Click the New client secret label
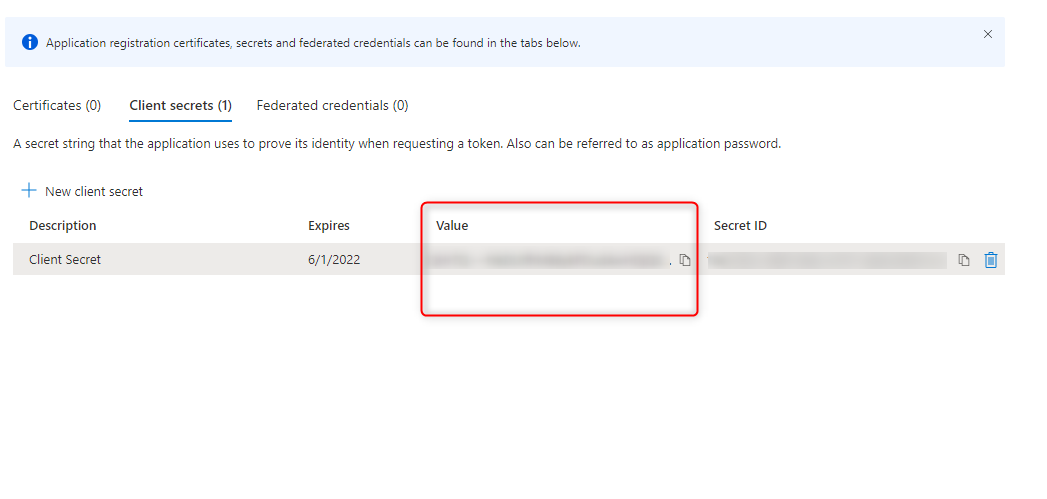1047x499 pixels. click(94, 191)
